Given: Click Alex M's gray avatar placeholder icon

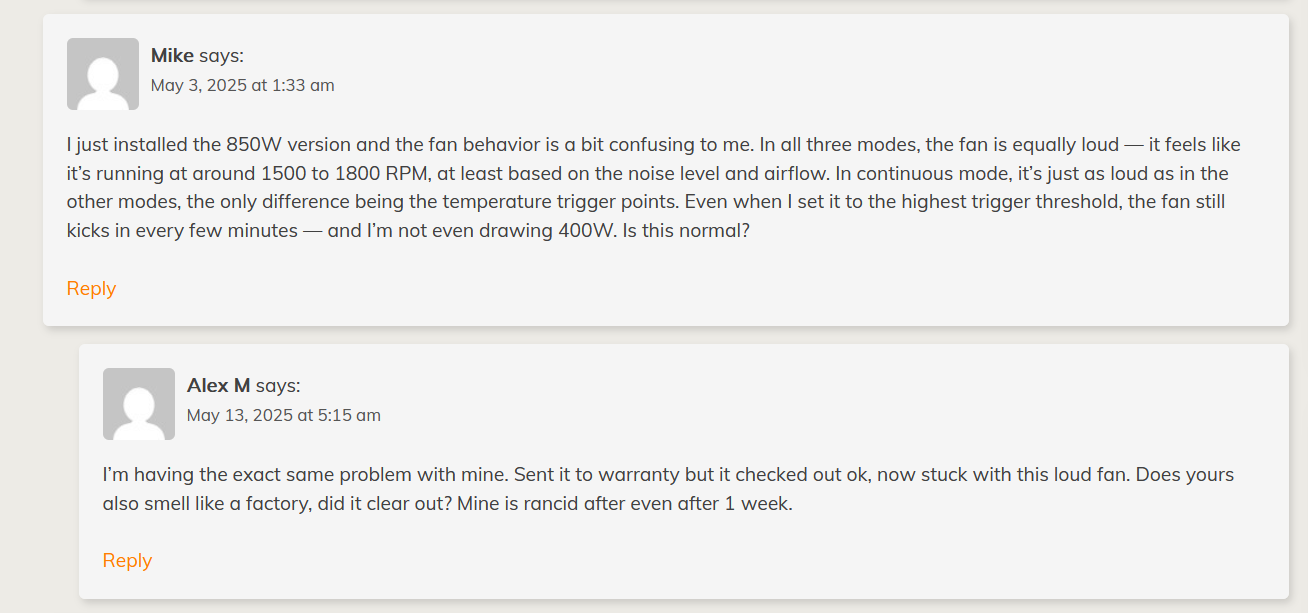Looking at the screenshot, I should [139, 404].
